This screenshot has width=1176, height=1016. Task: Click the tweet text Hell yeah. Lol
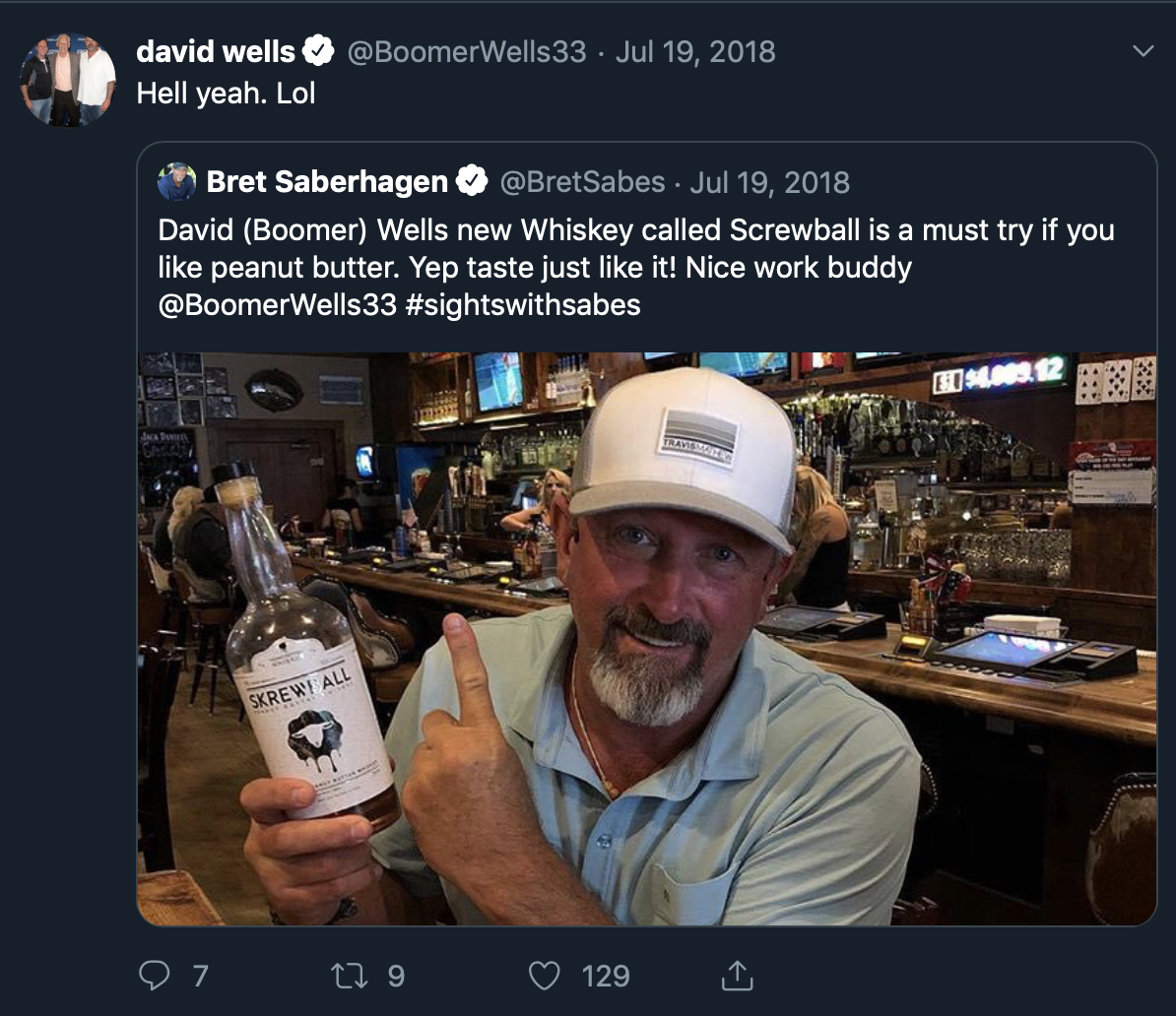click(226, 95)
